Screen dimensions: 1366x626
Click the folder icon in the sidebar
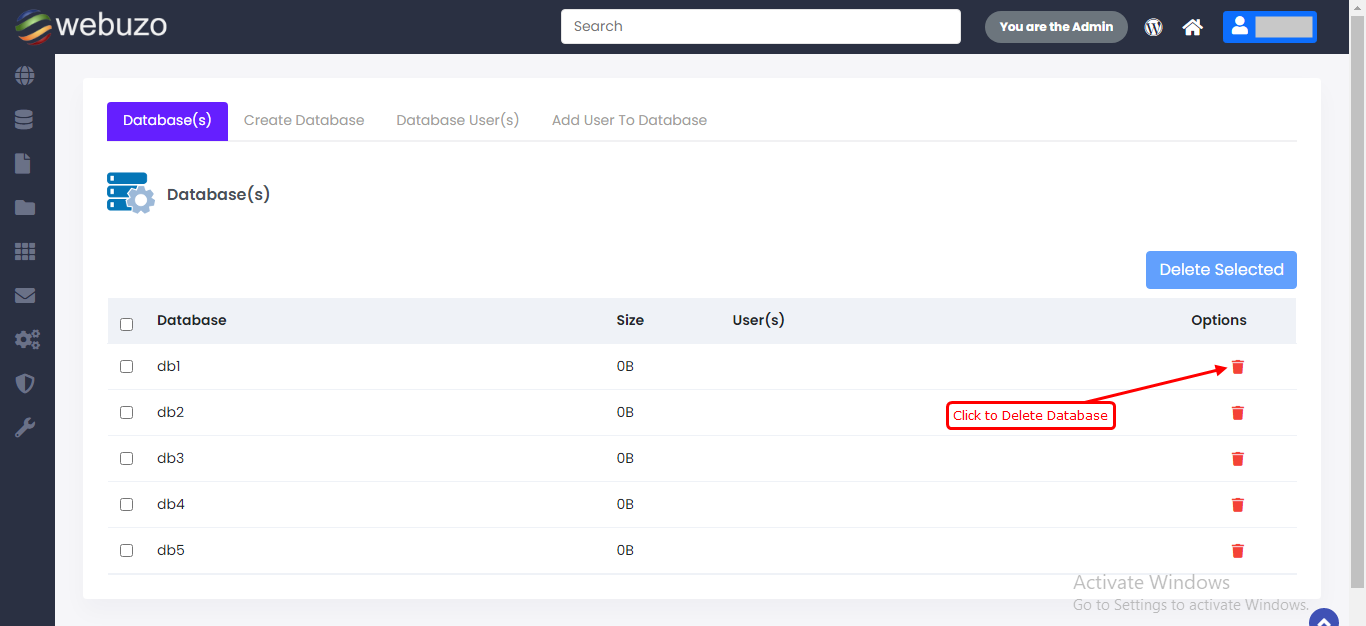25,208
